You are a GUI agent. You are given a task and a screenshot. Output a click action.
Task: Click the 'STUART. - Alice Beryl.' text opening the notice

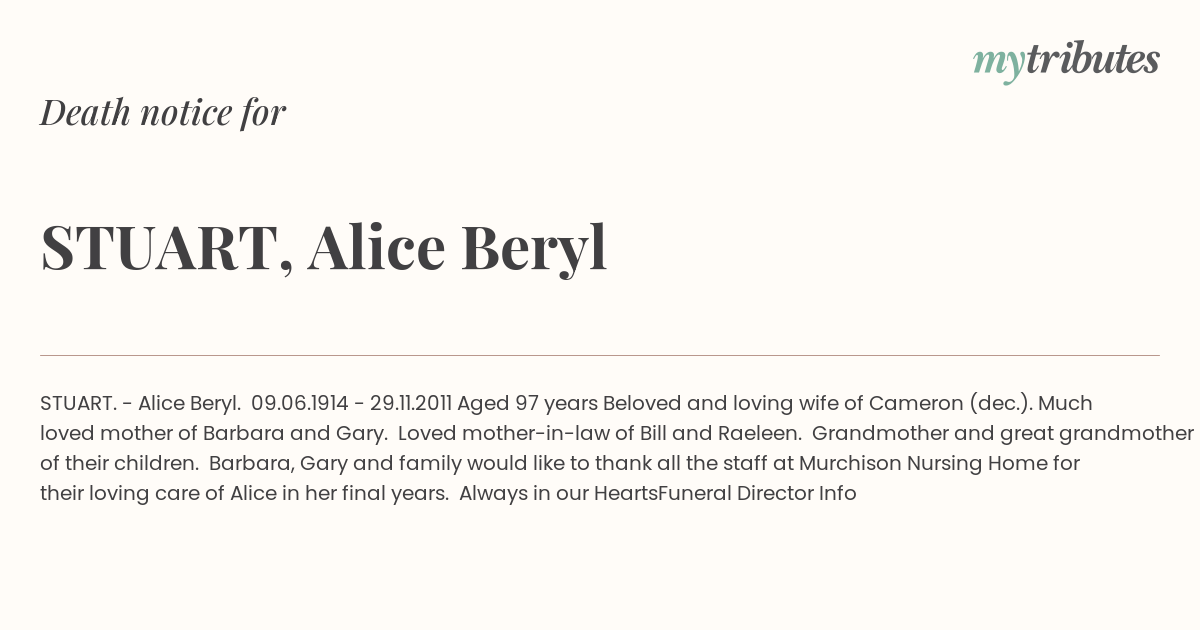click(140, 403)
